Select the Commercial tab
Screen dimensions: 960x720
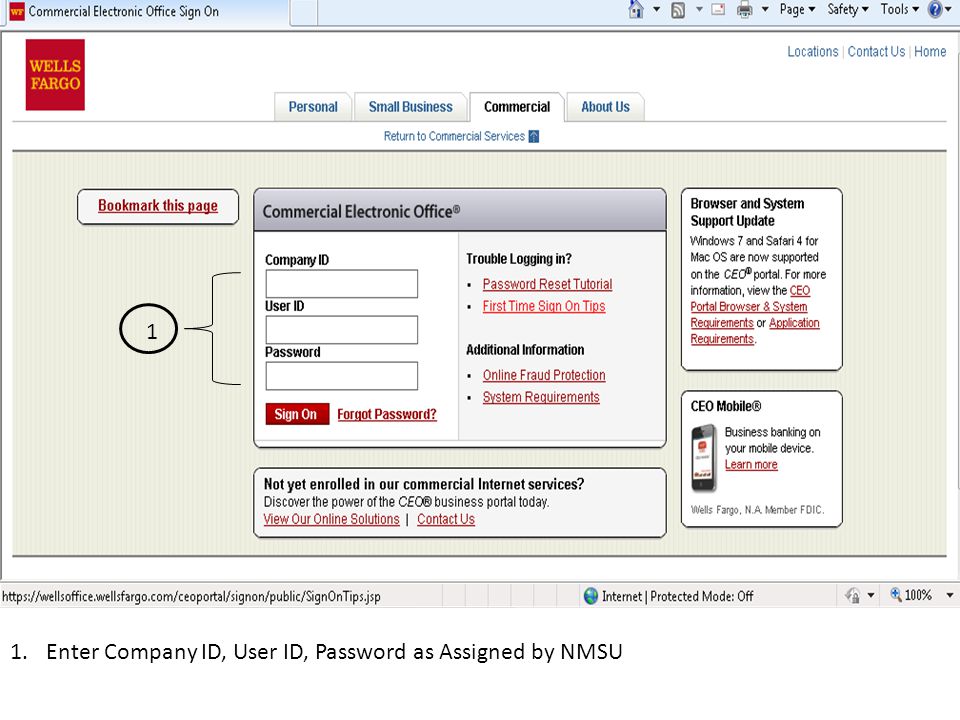[x=517, y=107]
